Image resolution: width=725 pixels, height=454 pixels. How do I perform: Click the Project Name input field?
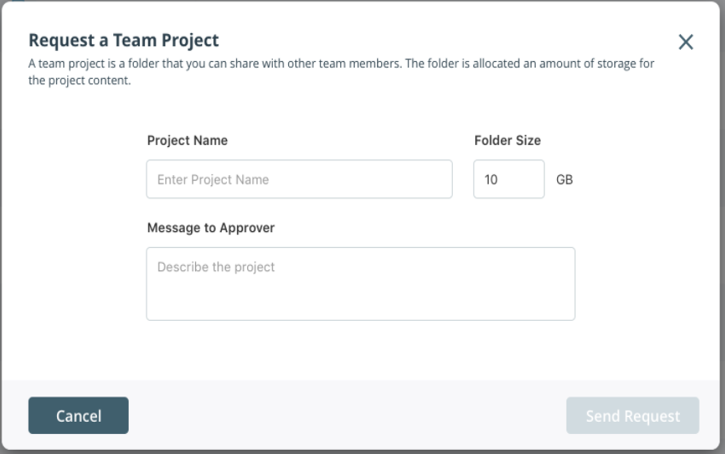pos(299,180)
